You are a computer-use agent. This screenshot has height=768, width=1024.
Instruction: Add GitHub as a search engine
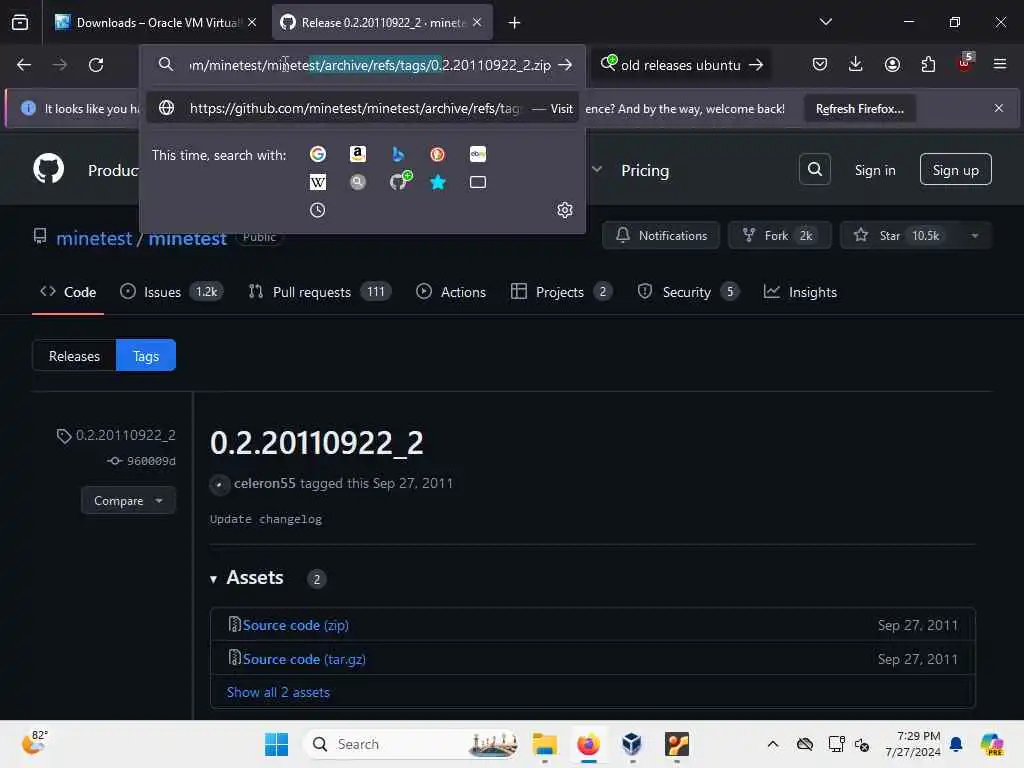pos(398,181)
